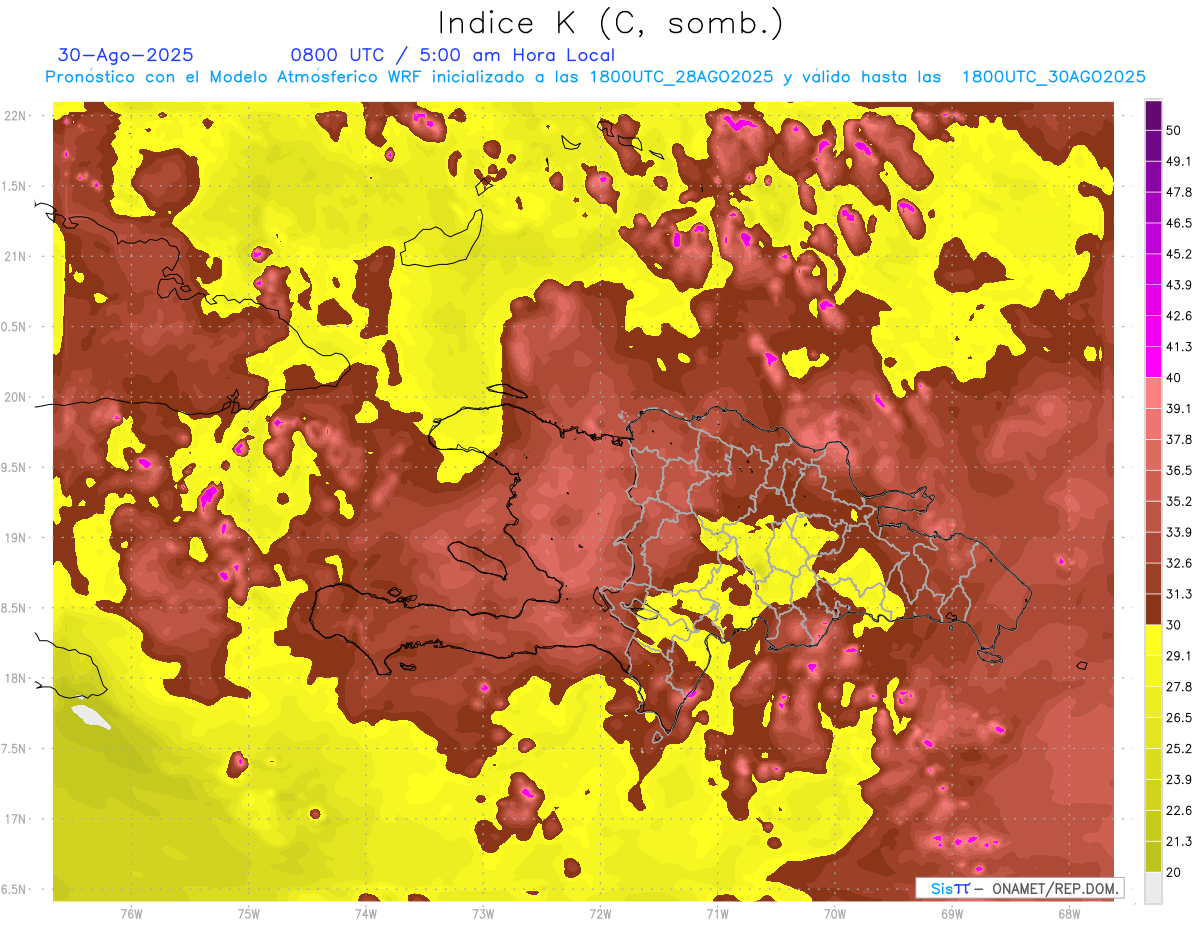
Task: Click the colorbar value "43.9"
Action: tap(1178, 285)
